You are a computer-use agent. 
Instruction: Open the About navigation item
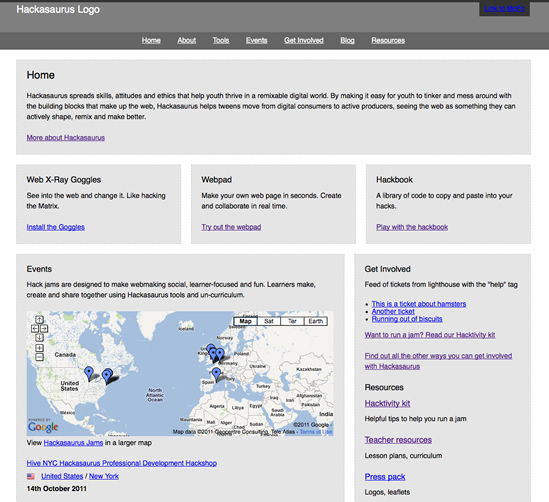187,40
